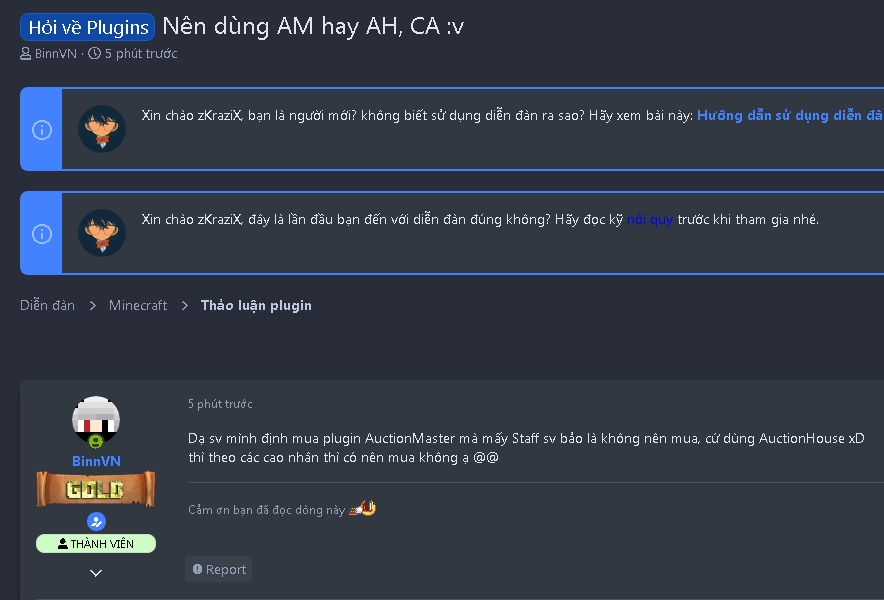884x600 pixels.
Task: Open the "Thảo luận plugin" breadcrumb
Action: coord(256,306)
